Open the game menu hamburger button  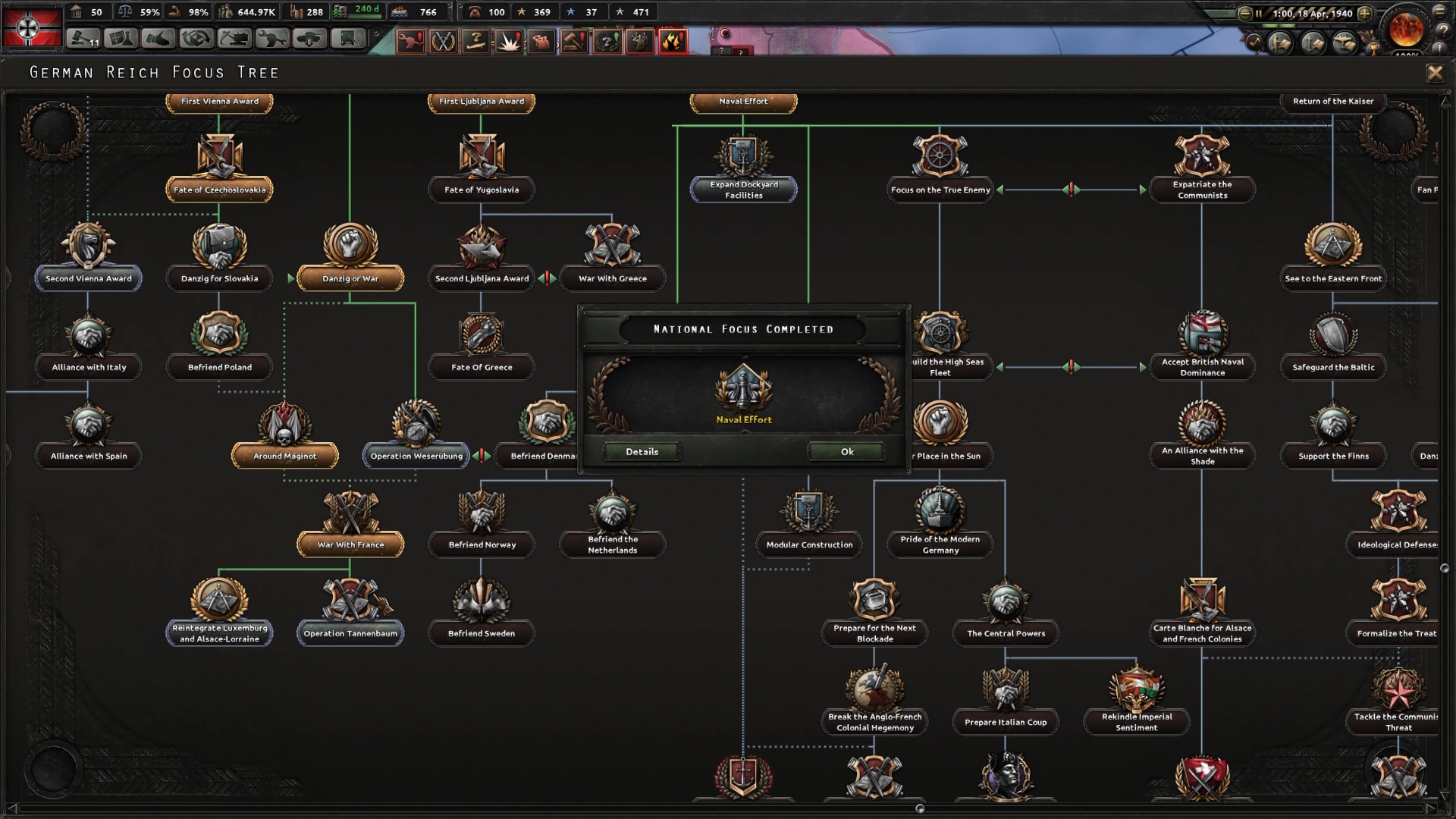1439,13
